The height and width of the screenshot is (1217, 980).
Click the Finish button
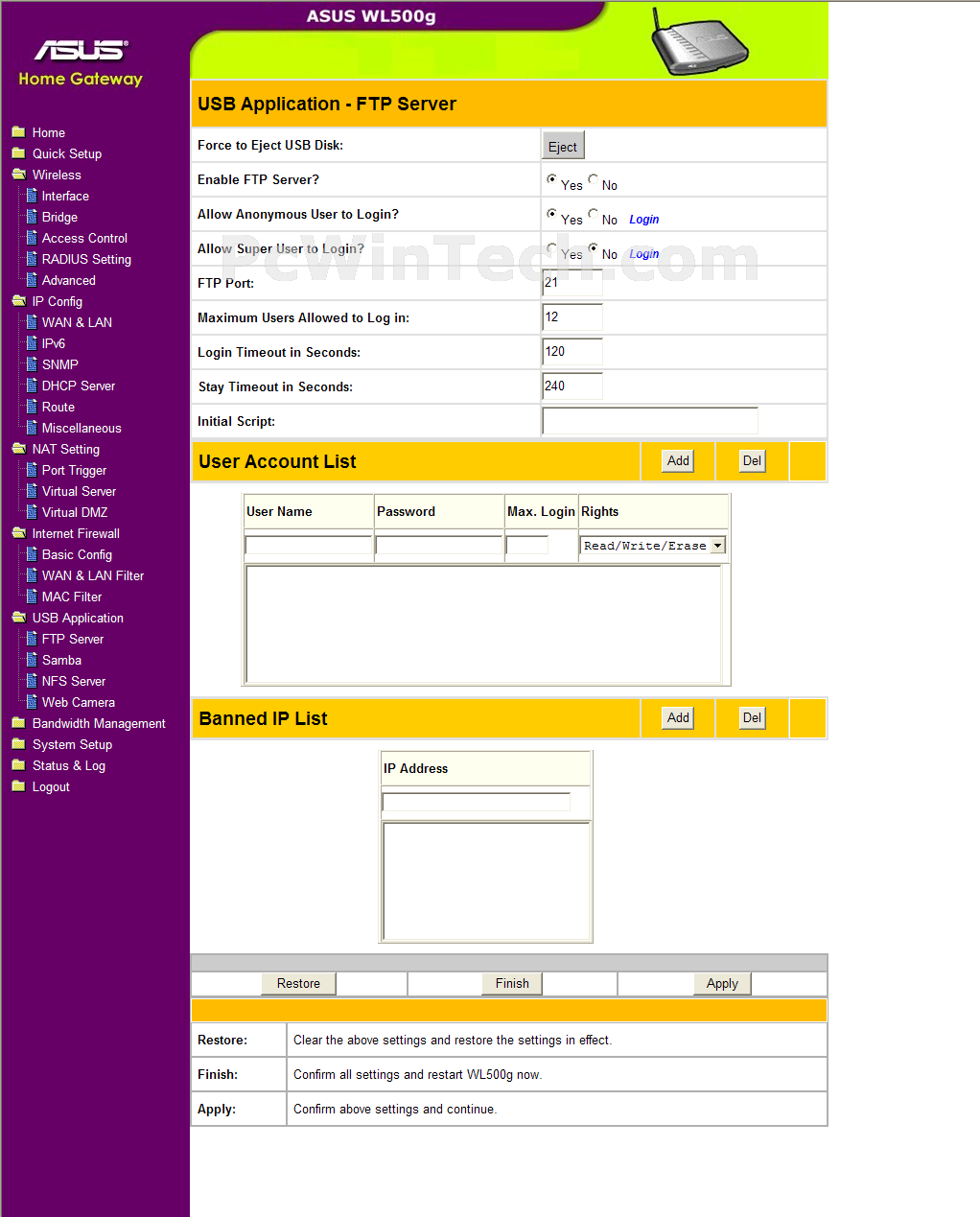(x=512, y=983)
